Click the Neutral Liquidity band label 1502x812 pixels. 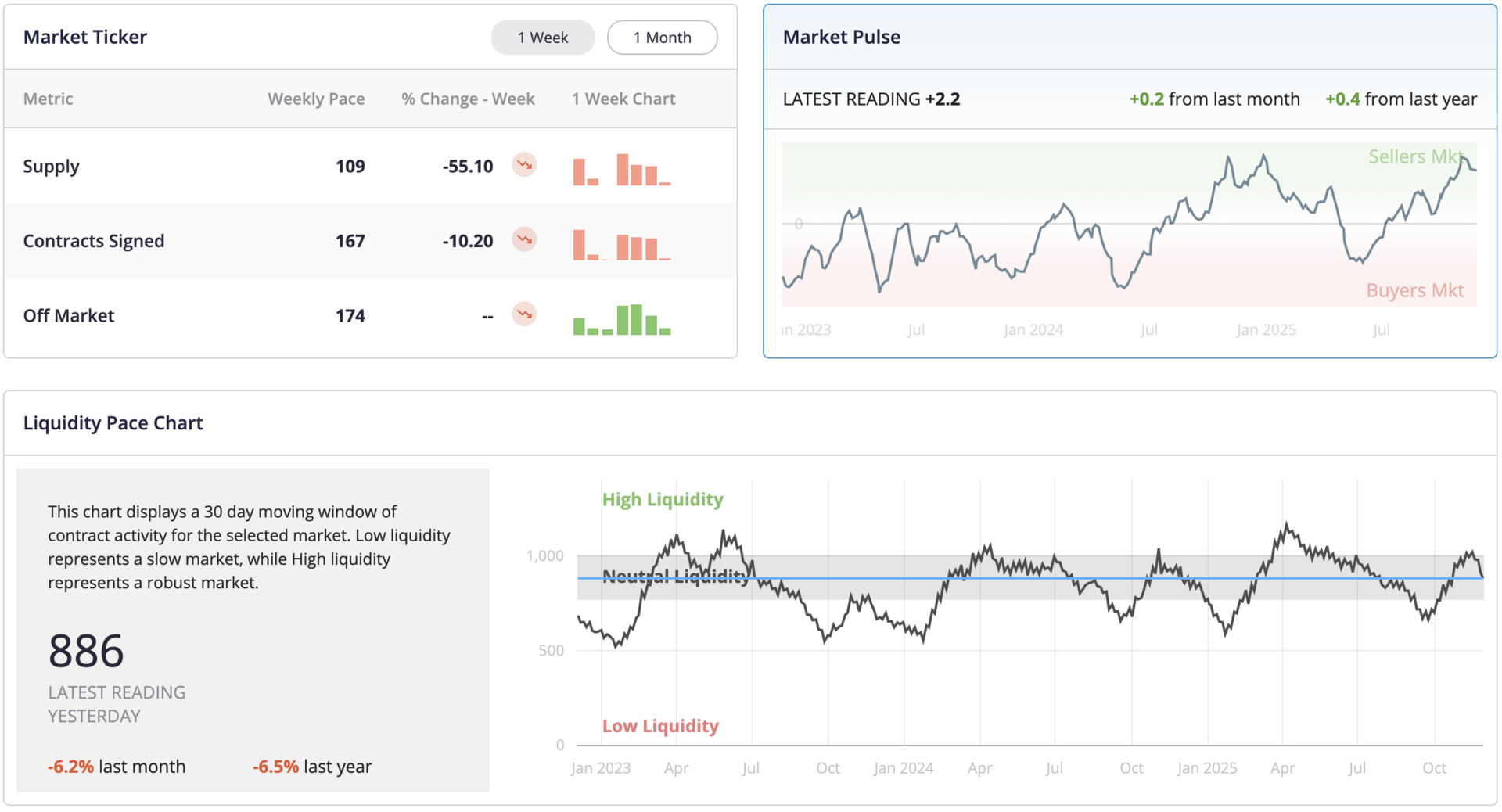pyautogui.click(x=676, y=577)
